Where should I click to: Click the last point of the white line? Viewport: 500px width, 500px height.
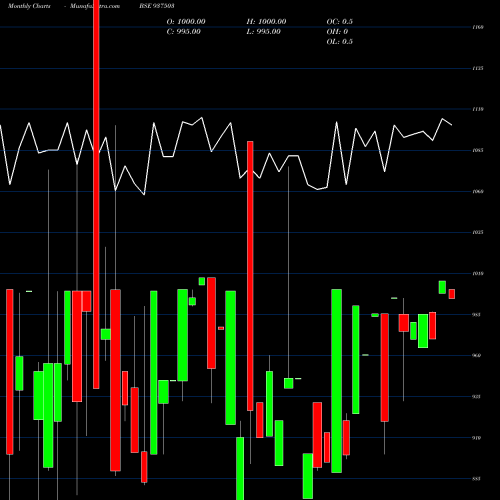click(452, 125)
